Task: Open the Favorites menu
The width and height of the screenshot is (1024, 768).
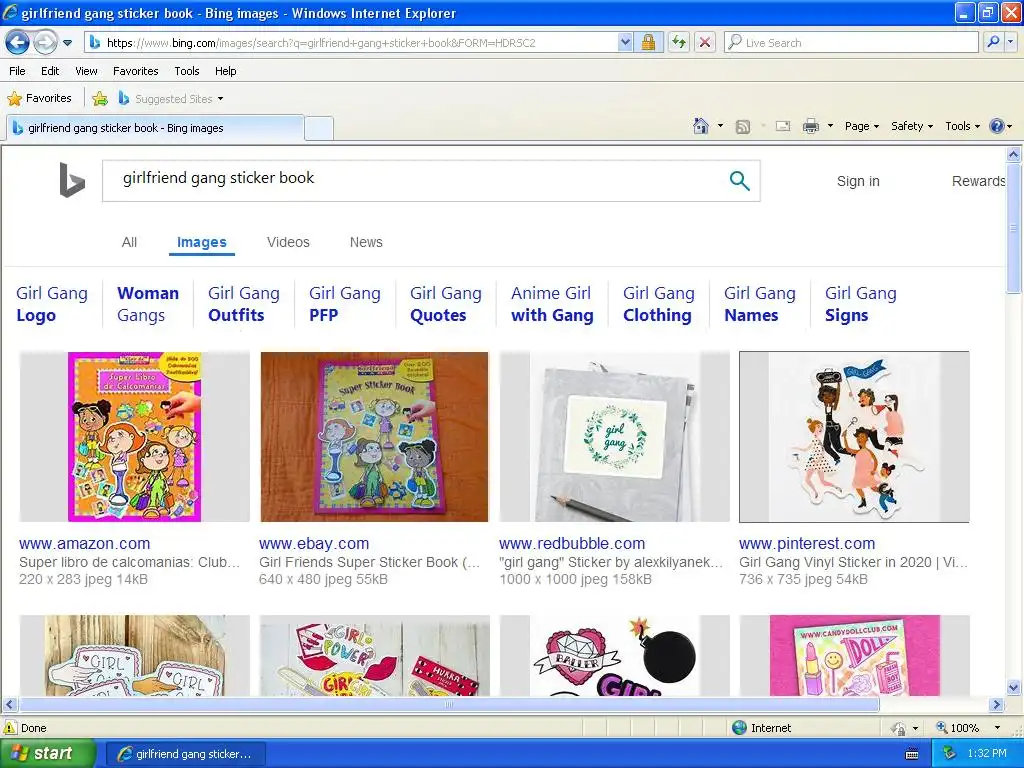Action: [x=135, y=71]
